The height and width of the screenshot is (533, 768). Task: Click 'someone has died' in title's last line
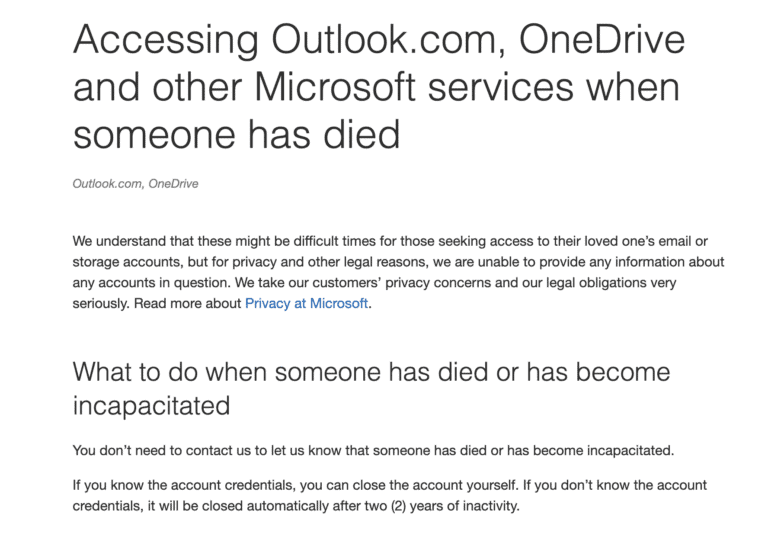coord(236,132)
